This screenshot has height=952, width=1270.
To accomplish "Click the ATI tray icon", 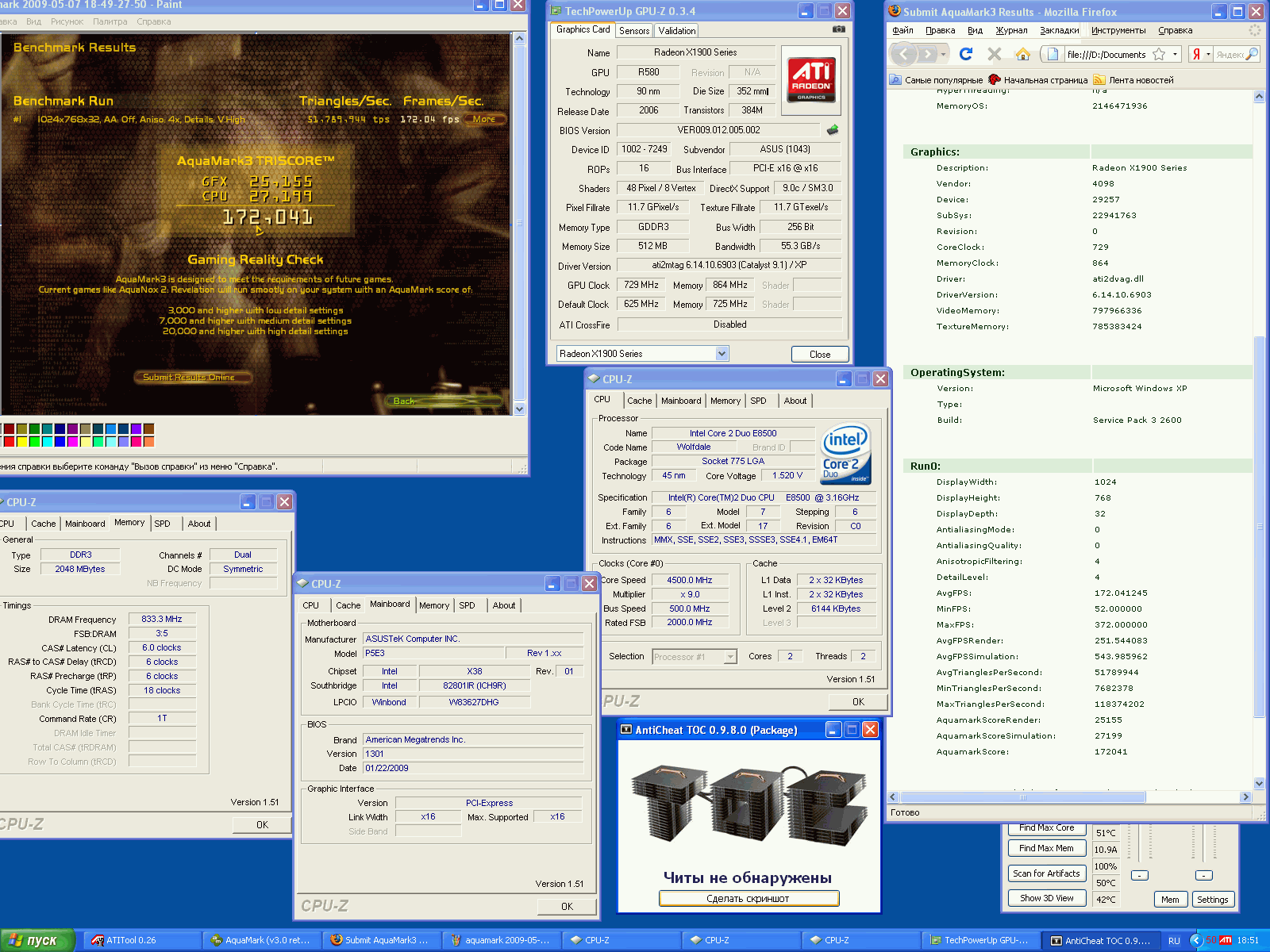I will 1226,940.
